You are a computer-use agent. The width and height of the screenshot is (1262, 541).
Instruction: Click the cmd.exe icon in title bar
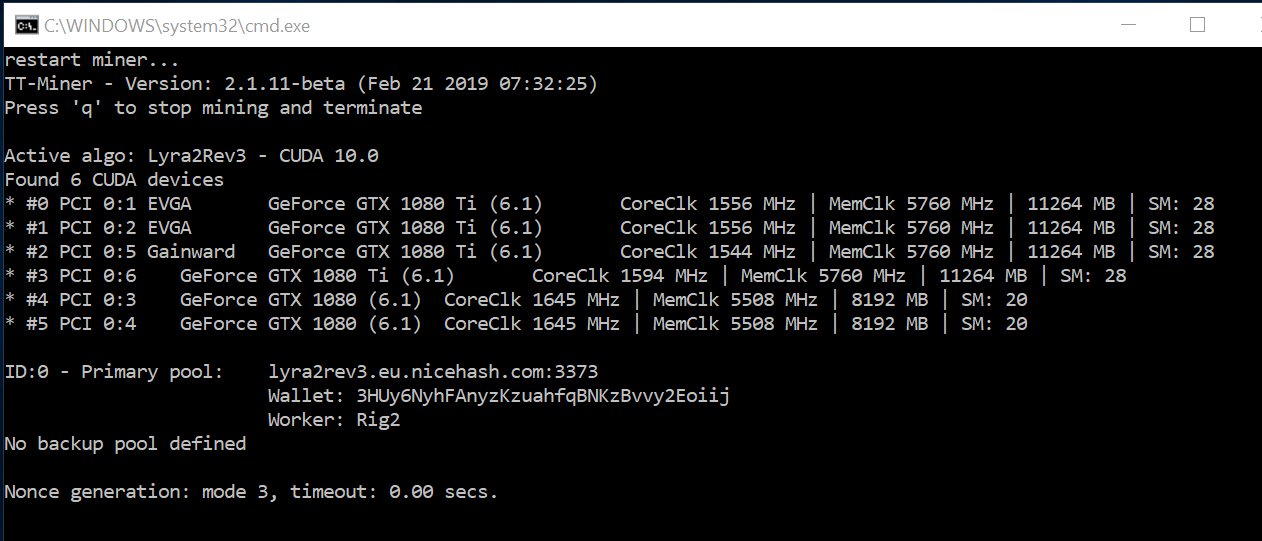pyautogui.click(x=26, y=25)
